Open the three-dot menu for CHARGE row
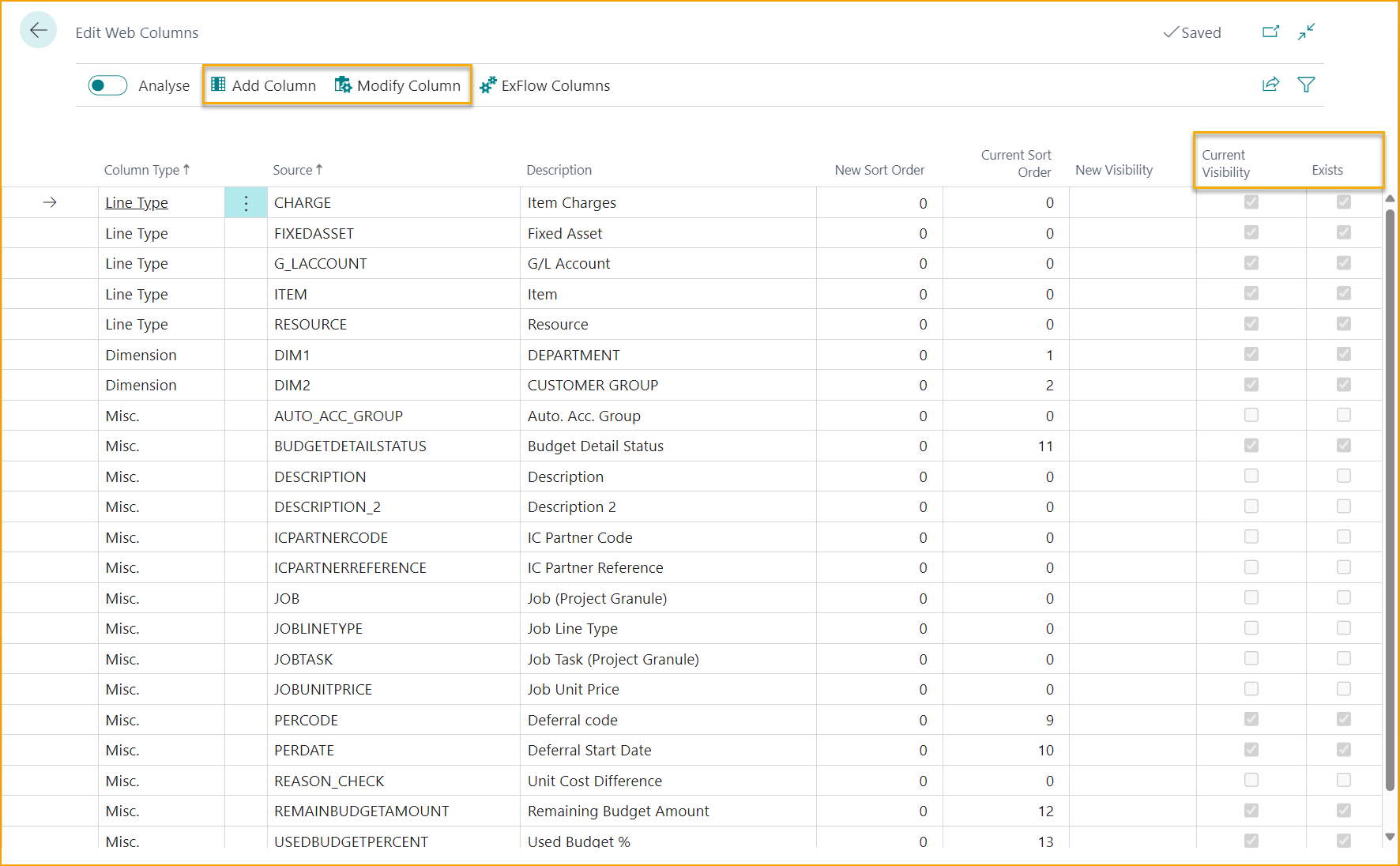Image resolution: width=1400 pixels, height=866 pixels. 246,203
